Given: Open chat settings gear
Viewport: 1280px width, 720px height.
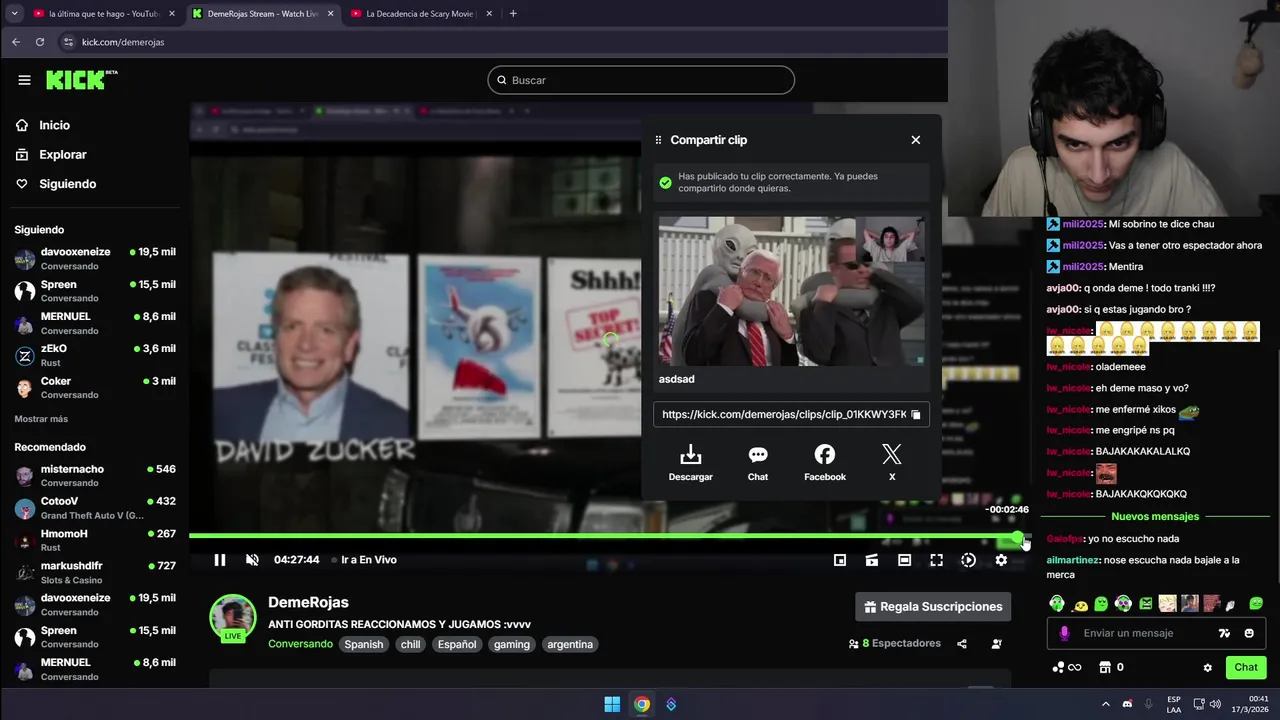Looking at the screenshot, I should (1207, 668).
